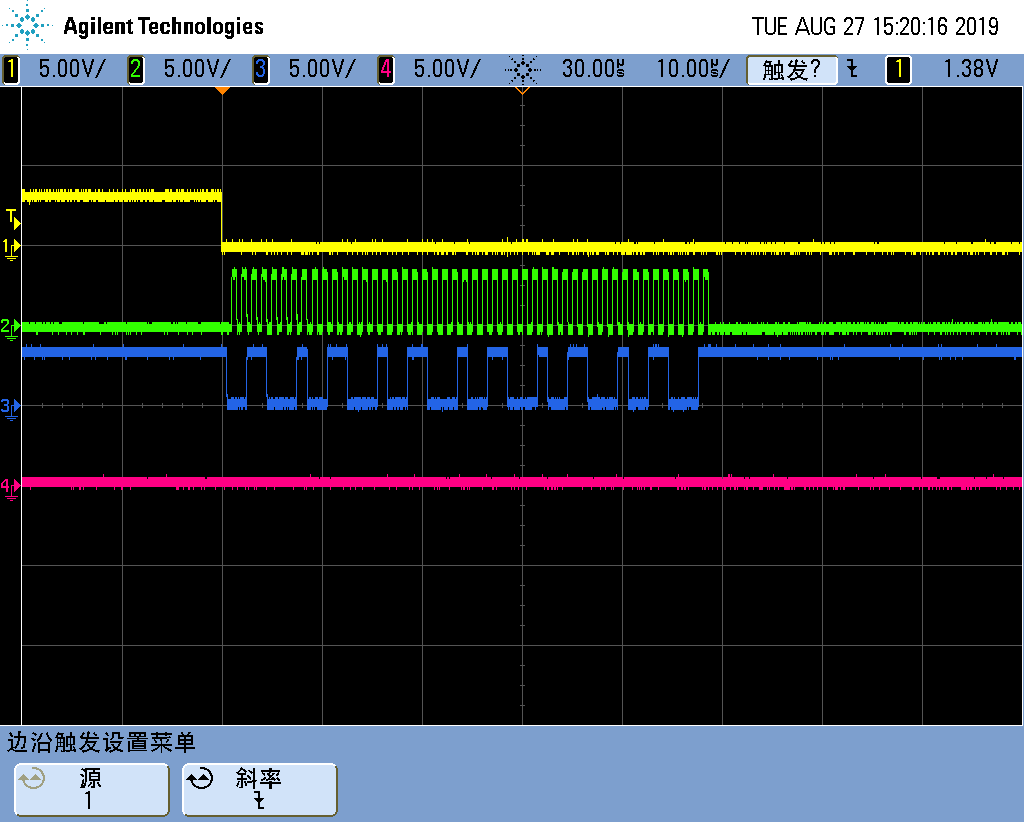Click the slope symbol selector next to 触发?

pos(851,70)
